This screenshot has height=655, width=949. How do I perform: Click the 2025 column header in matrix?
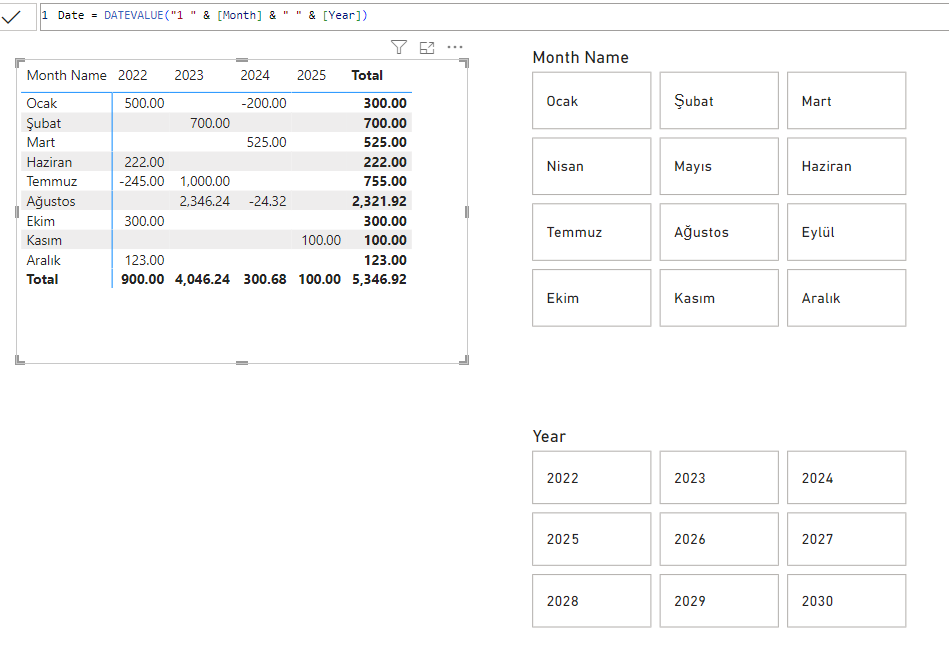point(311,75)
